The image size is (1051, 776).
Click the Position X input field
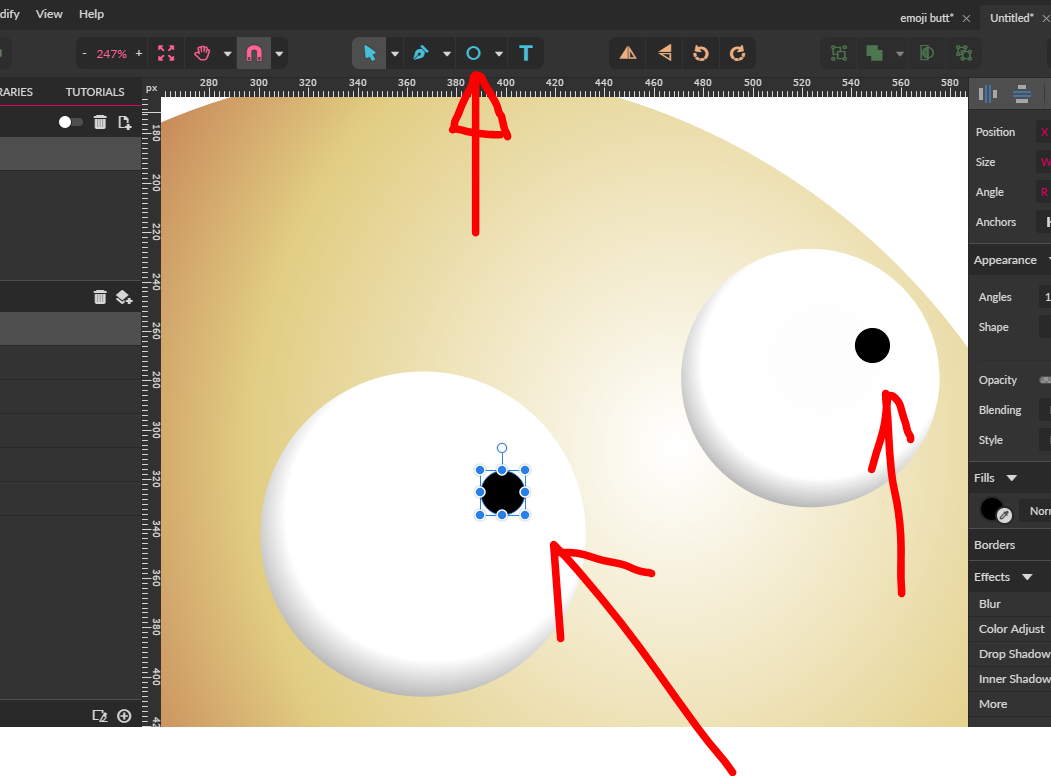1044,132
